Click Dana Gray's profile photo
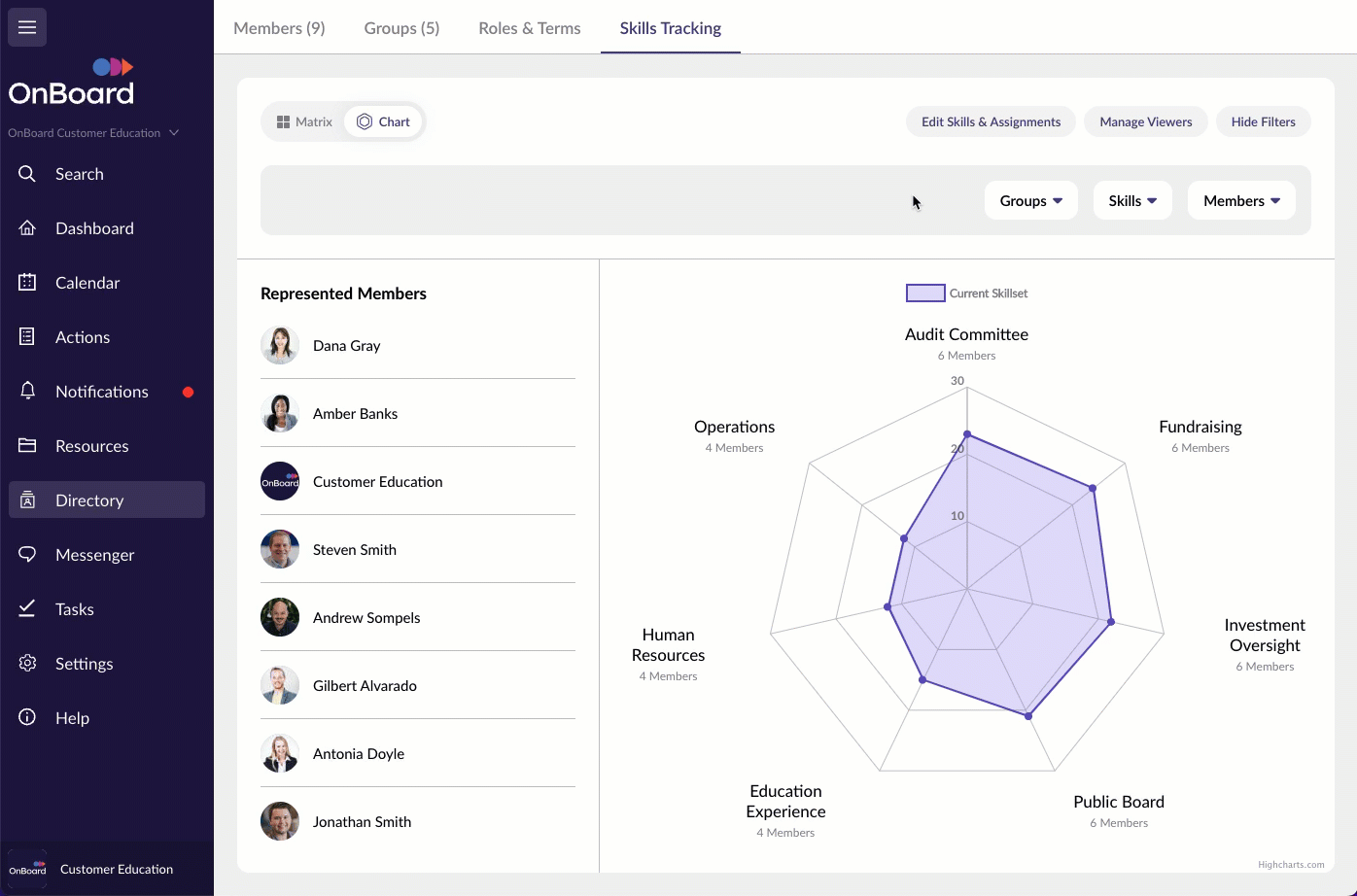1357x896 pixels. pyautogui.click(x=280, y=346)
